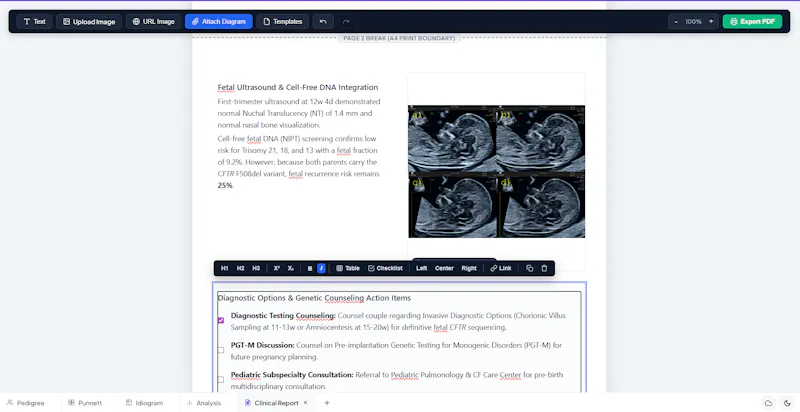Apply H2 heading format
800x412 pixels.
240,268
